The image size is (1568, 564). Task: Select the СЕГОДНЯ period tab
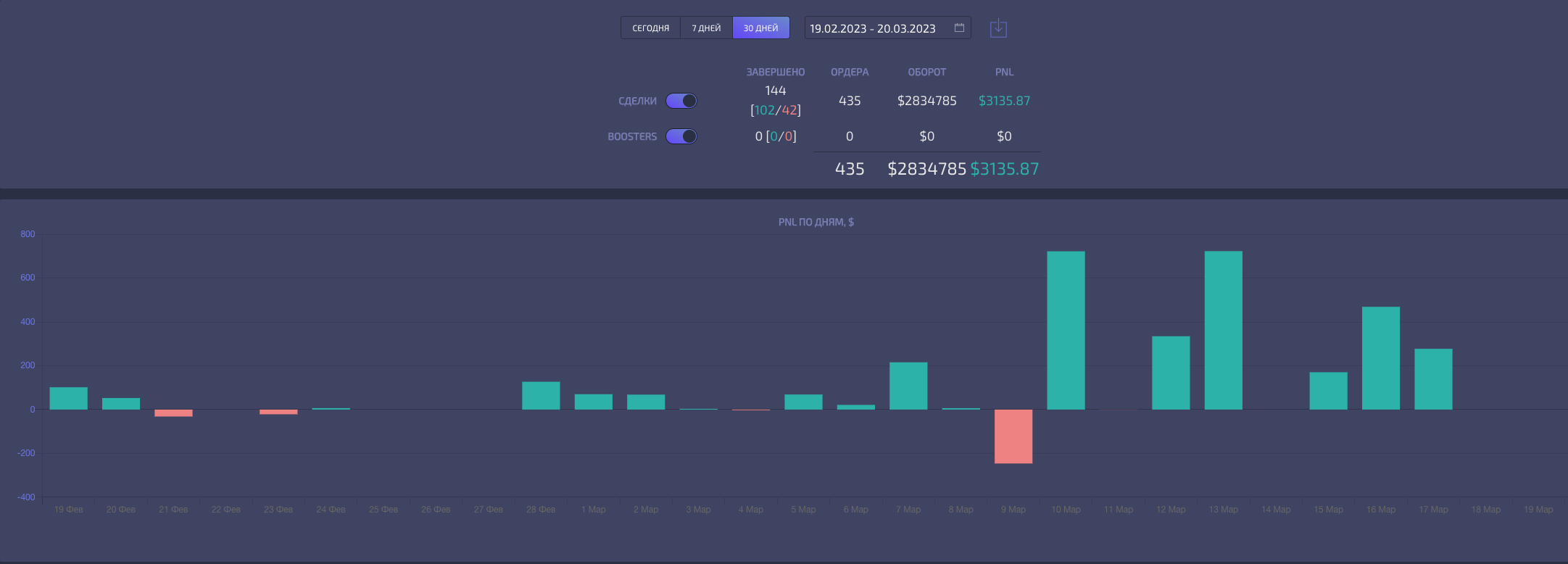click(651, 28)
